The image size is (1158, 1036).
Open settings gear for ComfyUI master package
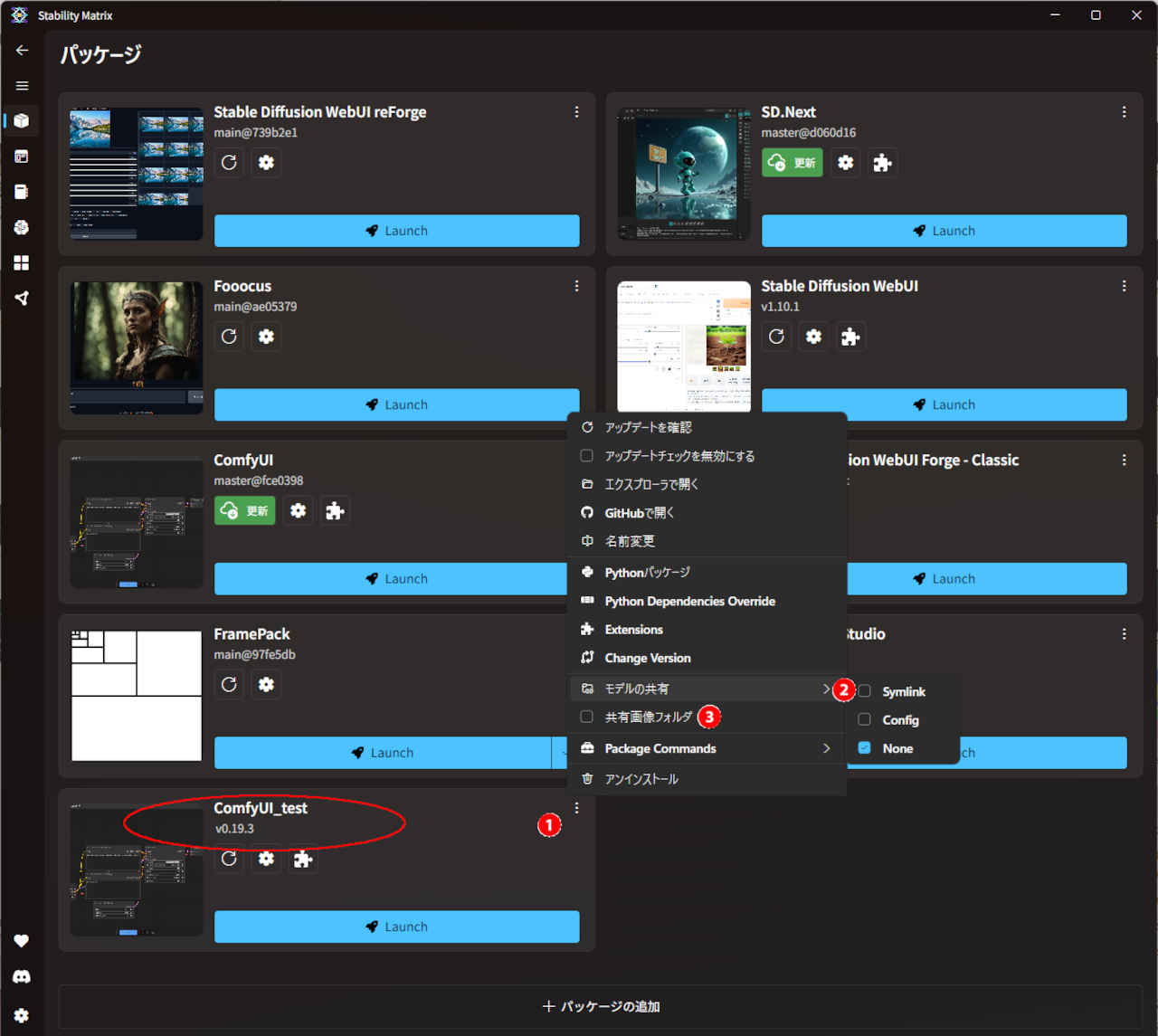(x=298, y=510)
